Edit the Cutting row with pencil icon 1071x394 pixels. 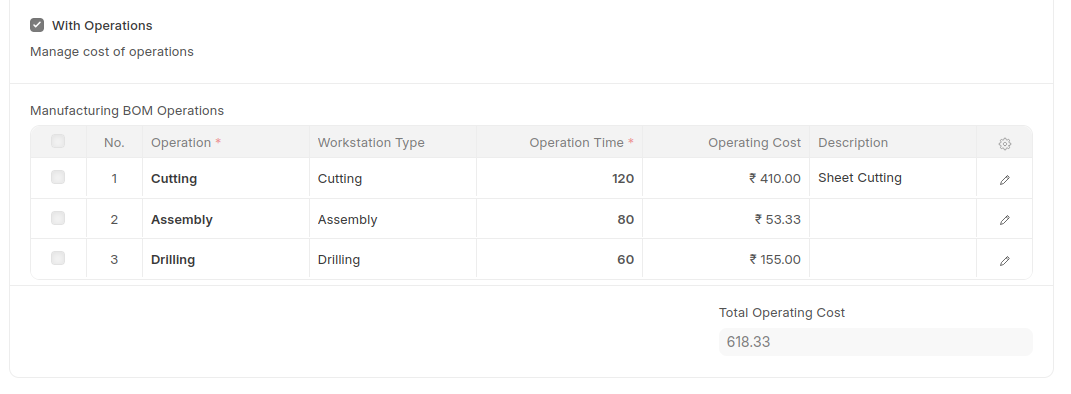(x=1004, y=180)
